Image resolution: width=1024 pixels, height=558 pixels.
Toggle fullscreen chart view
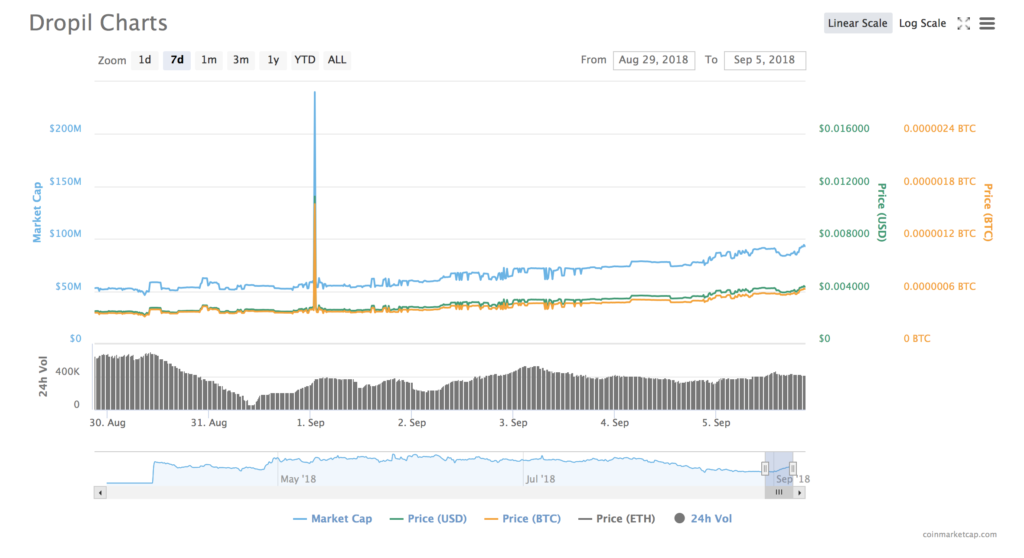(963, 23)
